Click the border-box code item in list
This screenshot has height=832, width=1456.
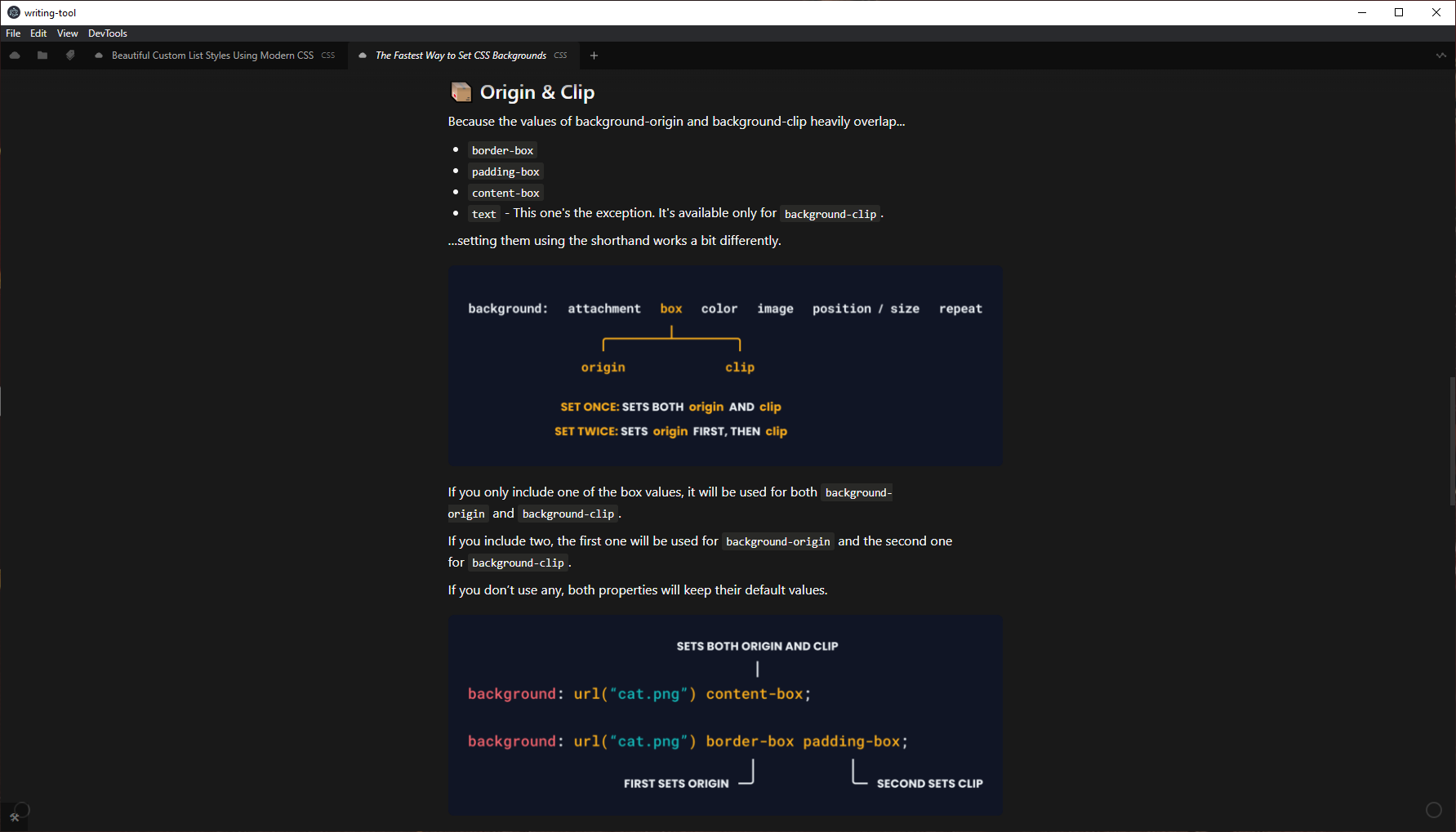pyautogui.click(x=502, y=150)
